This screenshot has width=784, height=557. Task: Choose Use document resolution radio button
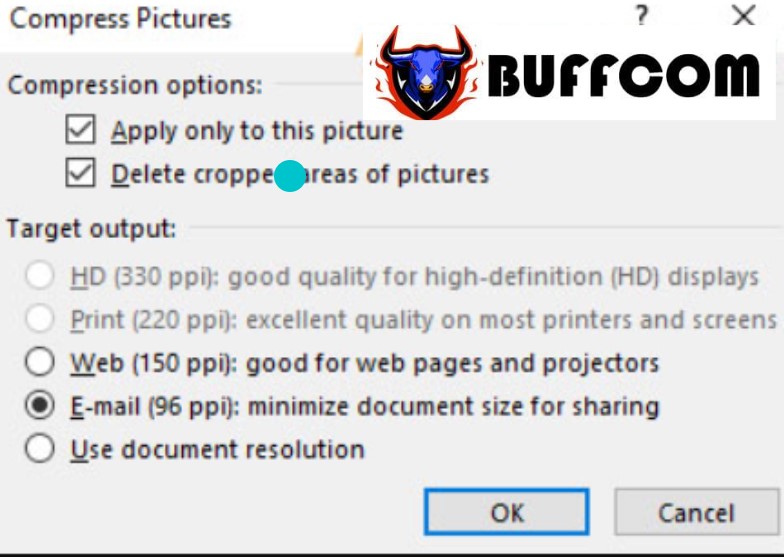coord(40,448)
